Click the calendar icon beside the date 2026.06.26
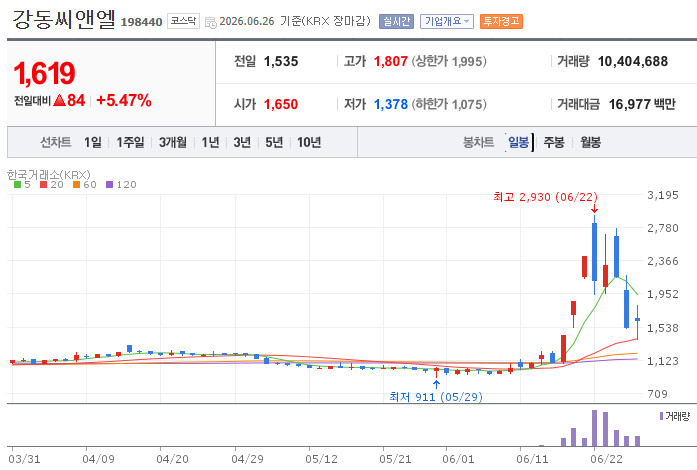The width and height of the screenshot is (697, 470). [211, 22]
